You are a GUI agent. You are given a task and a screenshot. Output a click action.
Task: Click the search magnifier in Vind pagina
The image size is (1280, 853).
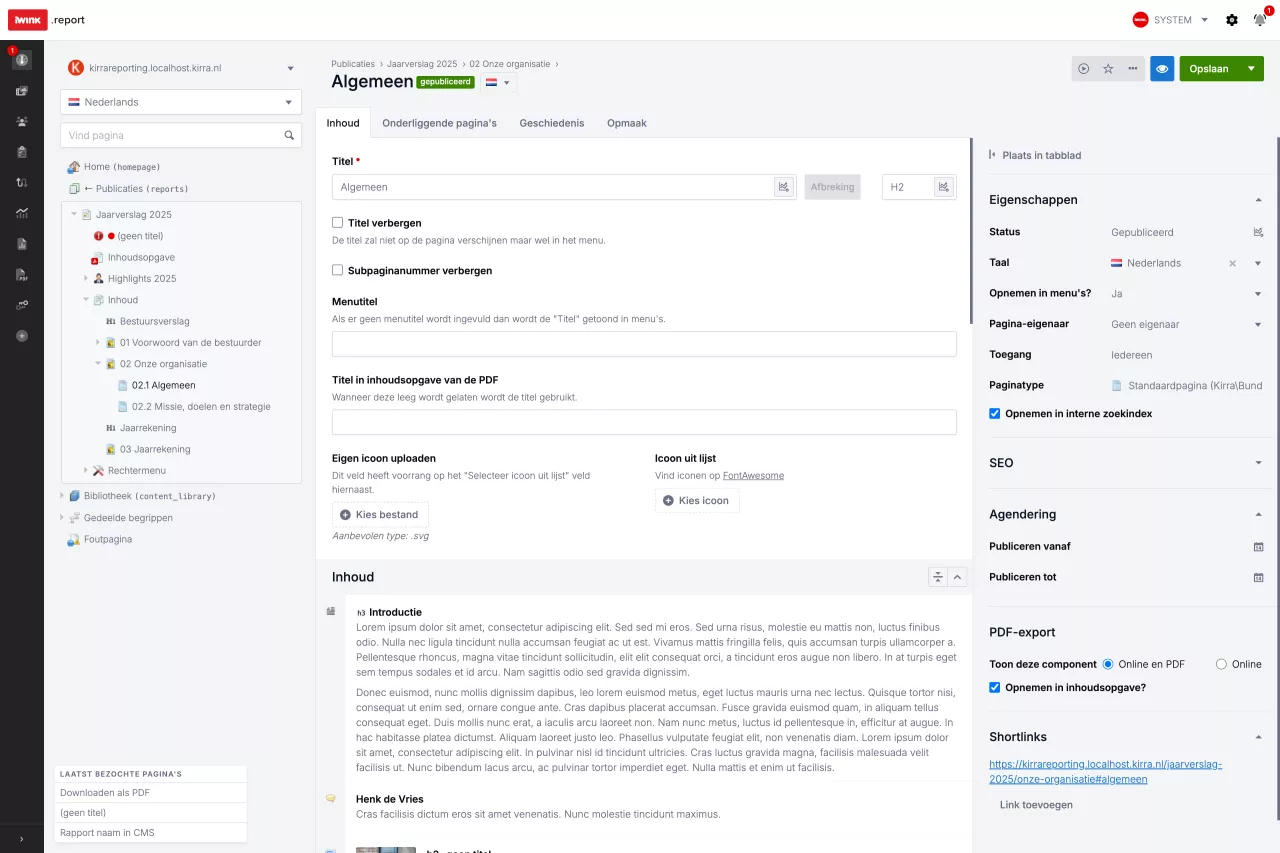click(289, 135)
